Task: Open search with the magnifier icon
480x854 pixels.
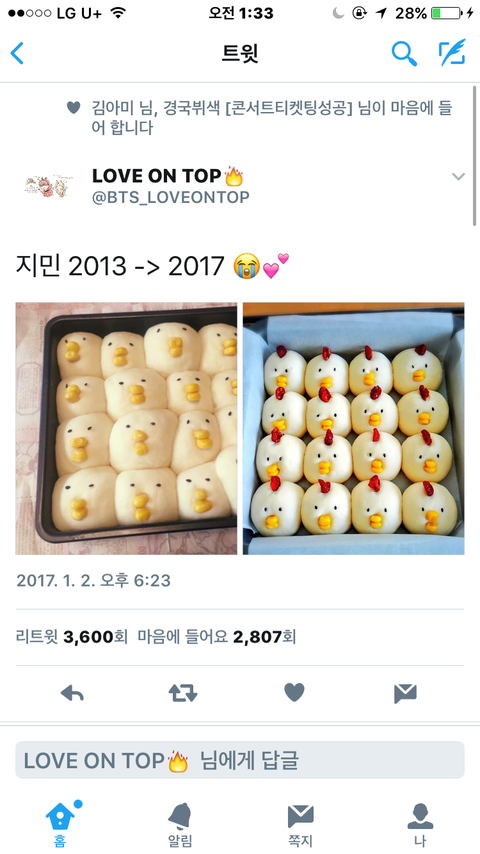Action: coord(404,53)
